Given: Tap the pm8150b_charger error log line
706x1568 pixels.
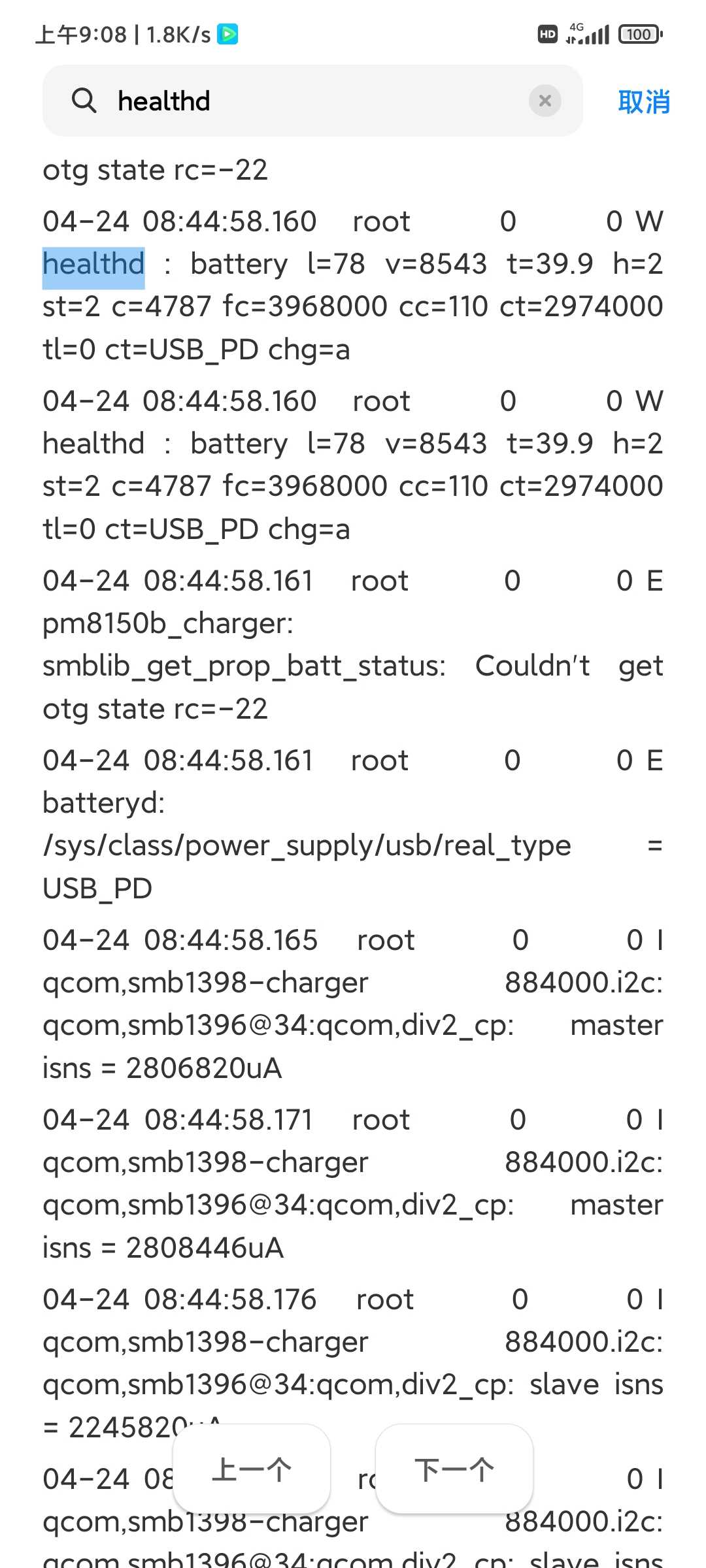Looking at the screenshot, I should tap(353, 645).
